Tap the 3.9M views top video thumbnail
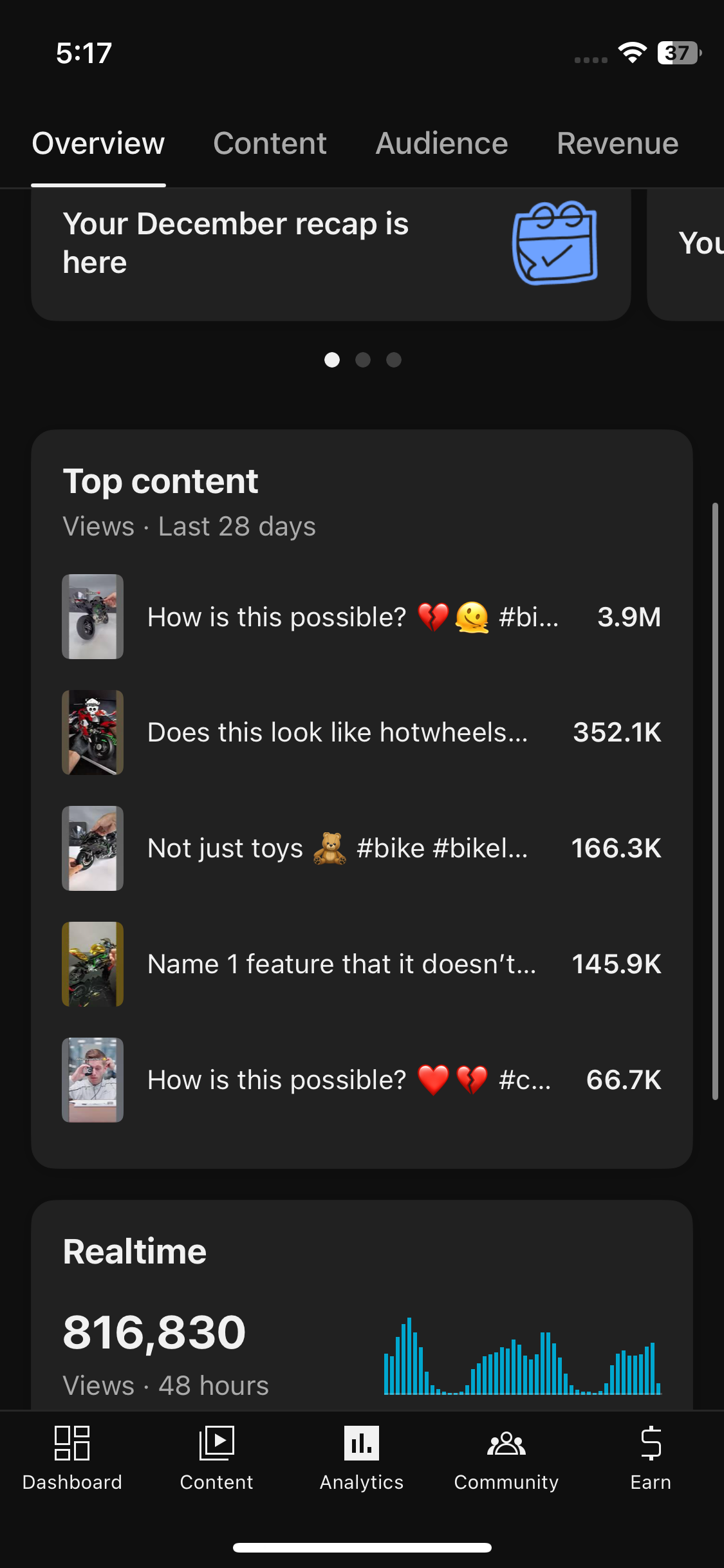The width and height of the screenshot is (724, 1568). (x=93, y=617)
